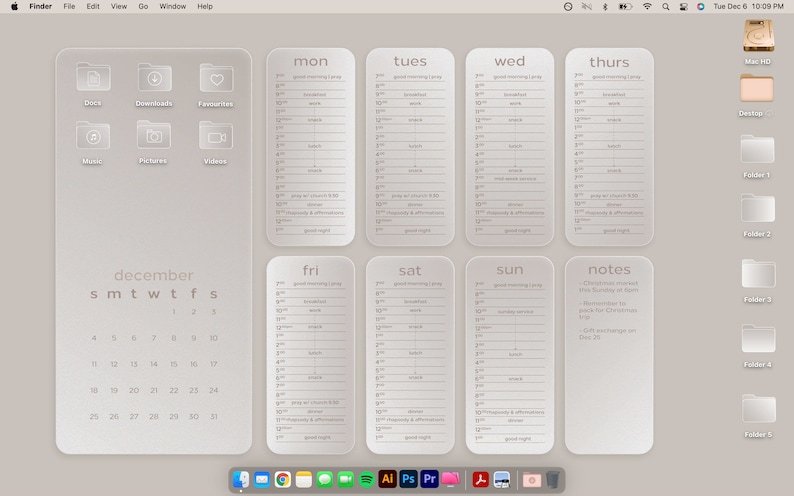
Task: Open the Docs folder on the desktop
Action: pos(93,77)
